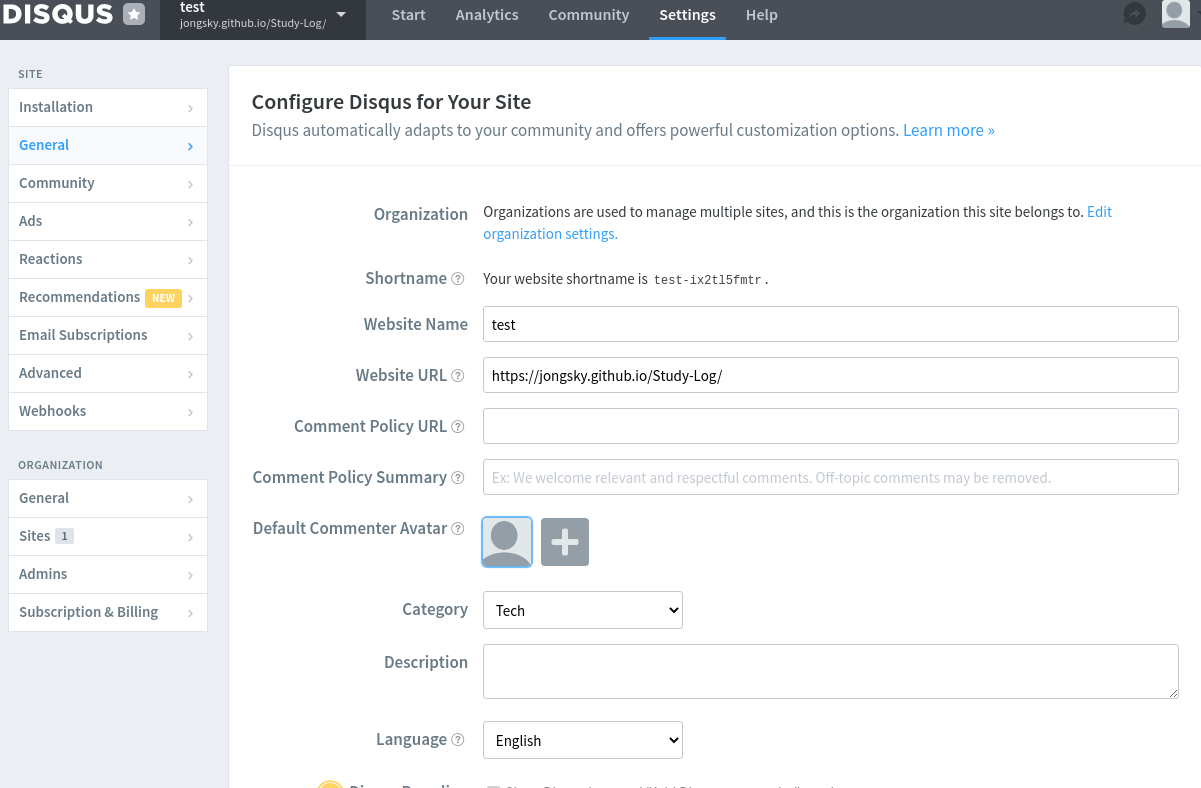The image size is (1201, 788).
Task: Open the Ads settings page
Action: [108, 221]
